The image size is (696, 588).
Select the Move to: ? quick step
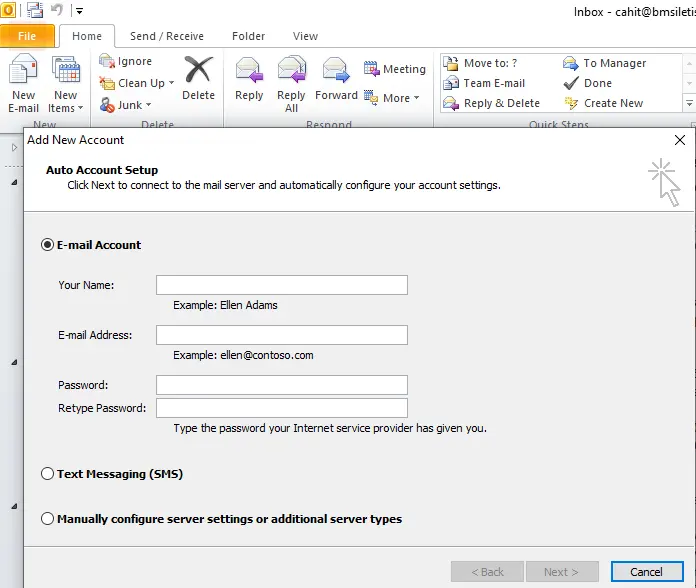pyautogui.click(x=480, y=63)
